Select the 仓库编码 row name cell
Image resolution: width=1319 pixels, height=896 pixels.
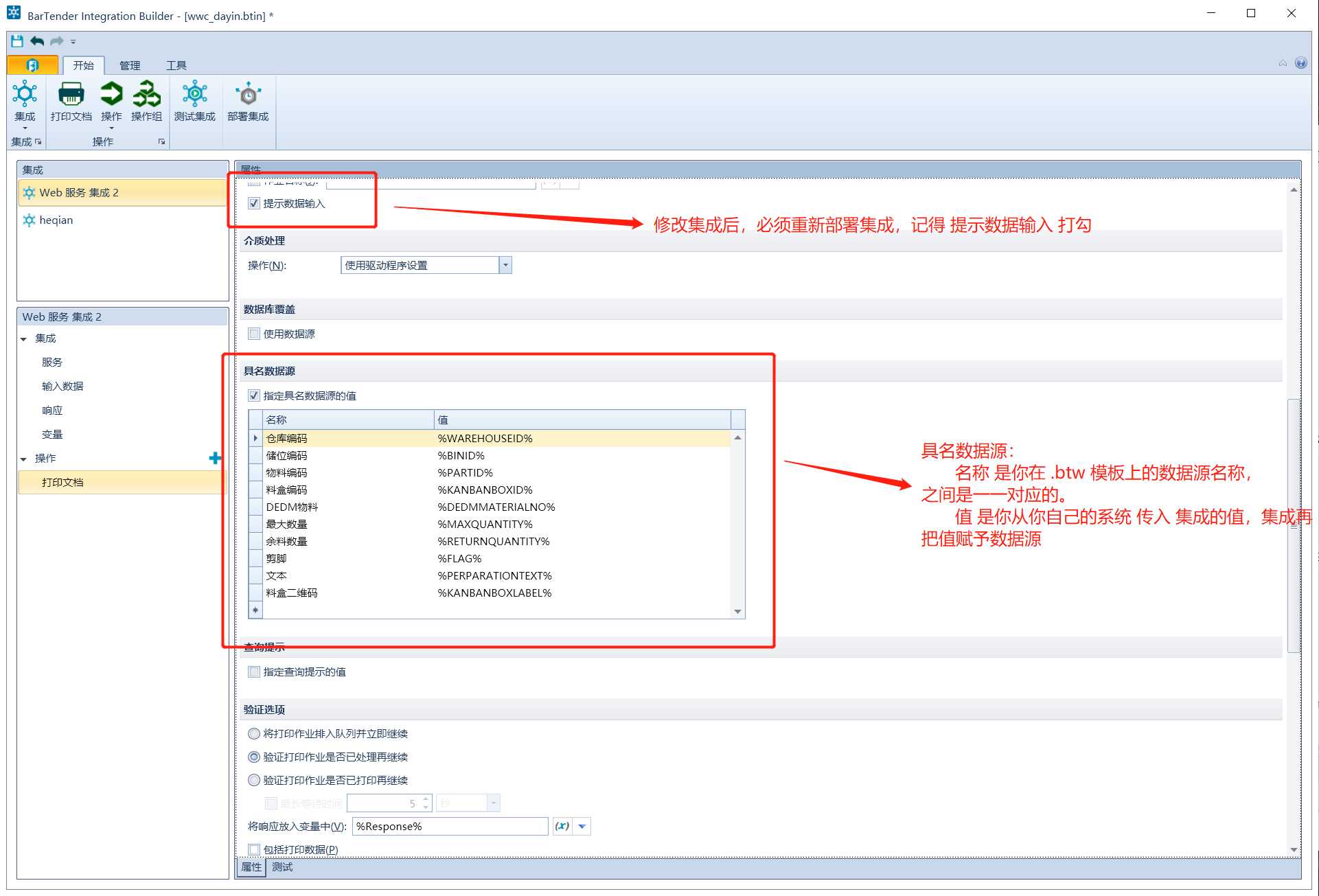[348, 438]
